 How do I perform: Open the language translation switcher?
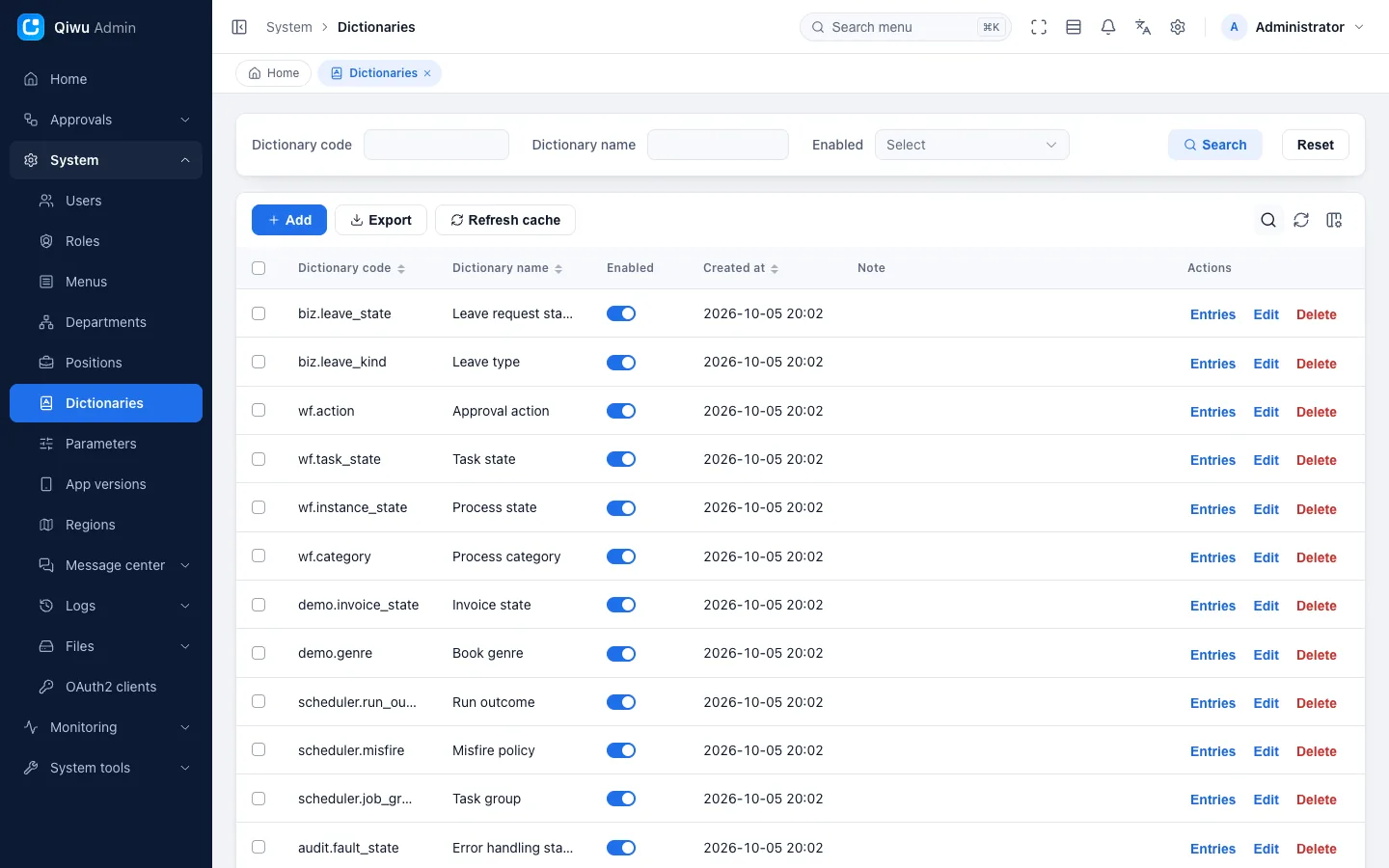pos(1143,27)
